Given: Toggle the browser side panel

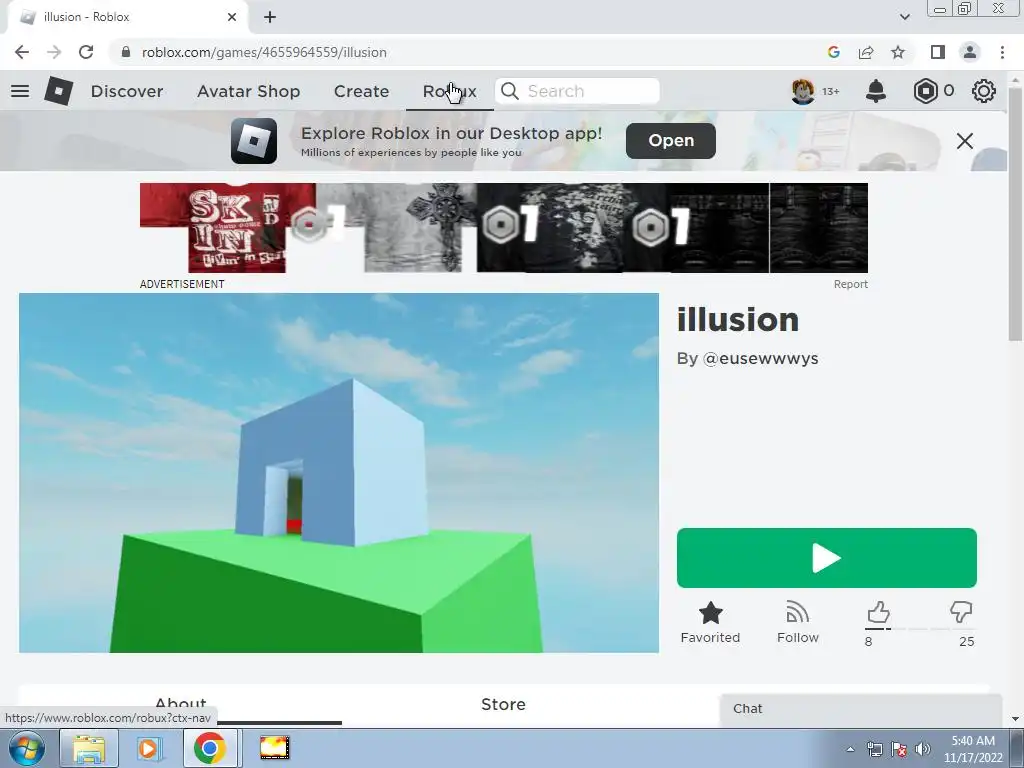Looking at the screenshot, I should coord(938,52).
